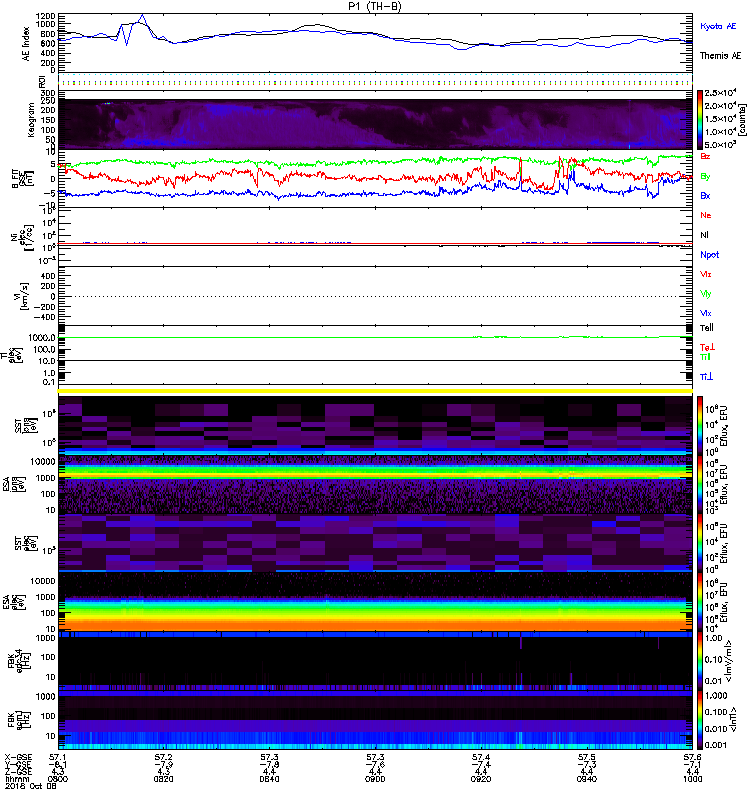
Task: Click the blue Bx legend label
Action: (706, 195)
